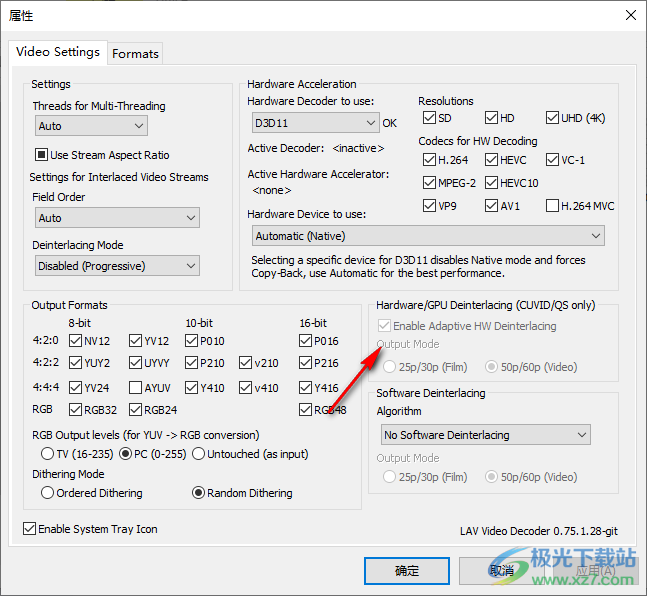Toggle P016 output format checkbox
647x596 pixels.
click(x=305, y=341)
